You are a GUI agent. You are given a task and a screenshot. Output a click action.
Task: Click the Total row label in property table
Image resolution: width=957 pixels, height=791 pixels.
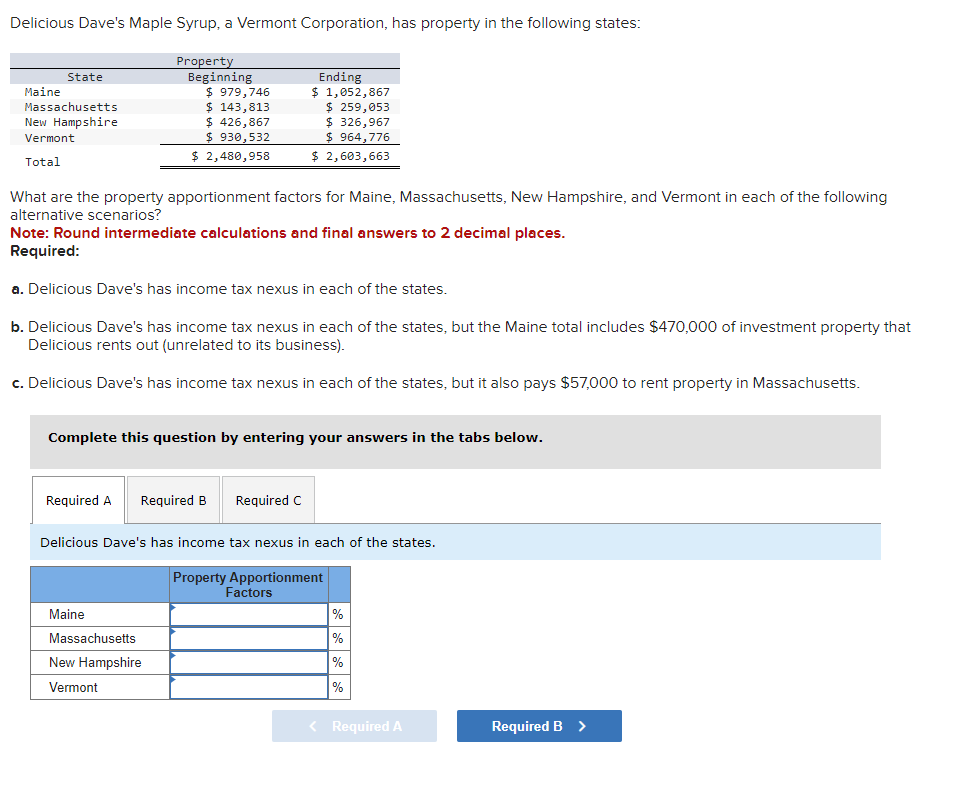click(43, 162)
